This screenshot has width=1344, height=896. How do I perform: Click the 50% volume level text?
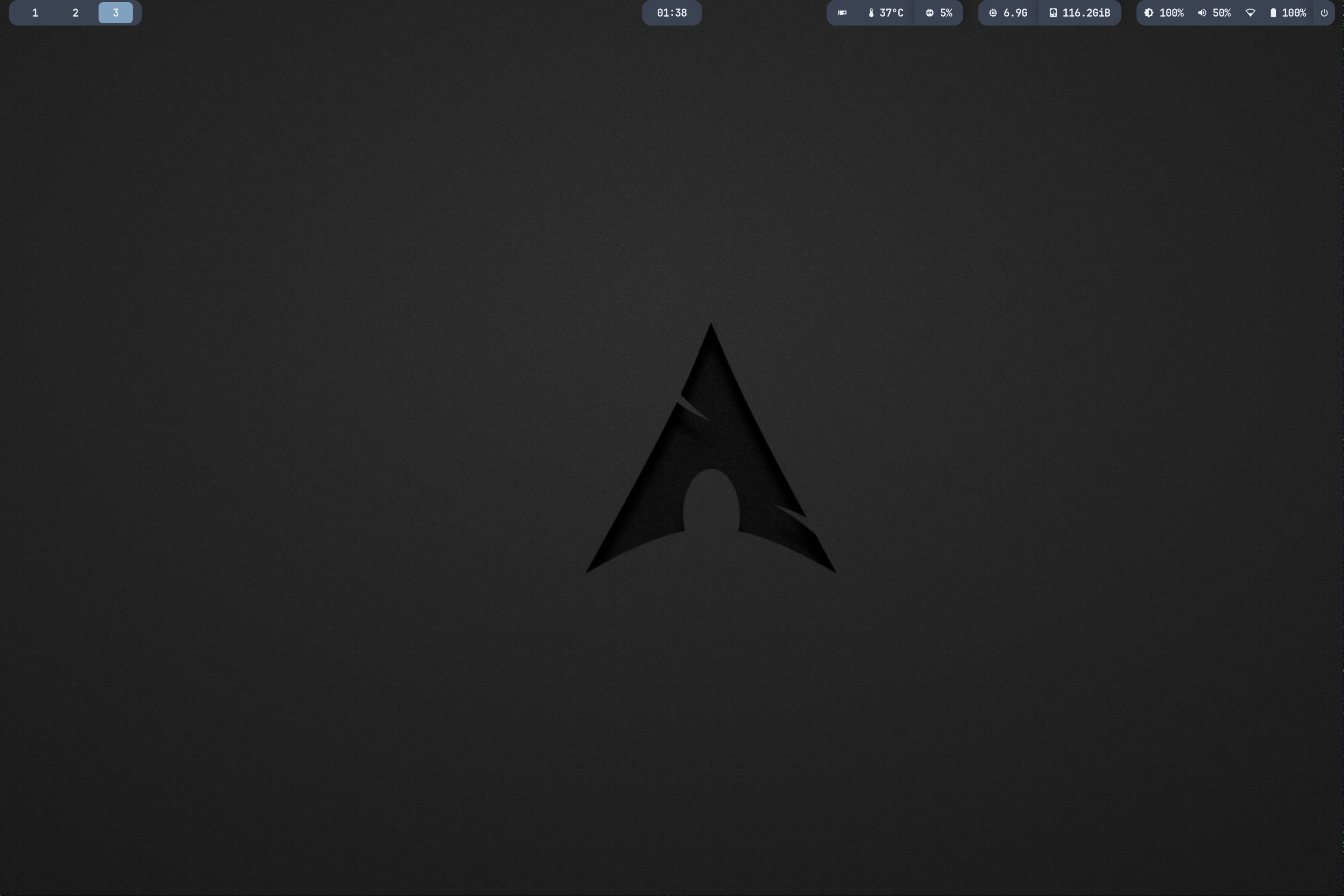click(1222, 13)
